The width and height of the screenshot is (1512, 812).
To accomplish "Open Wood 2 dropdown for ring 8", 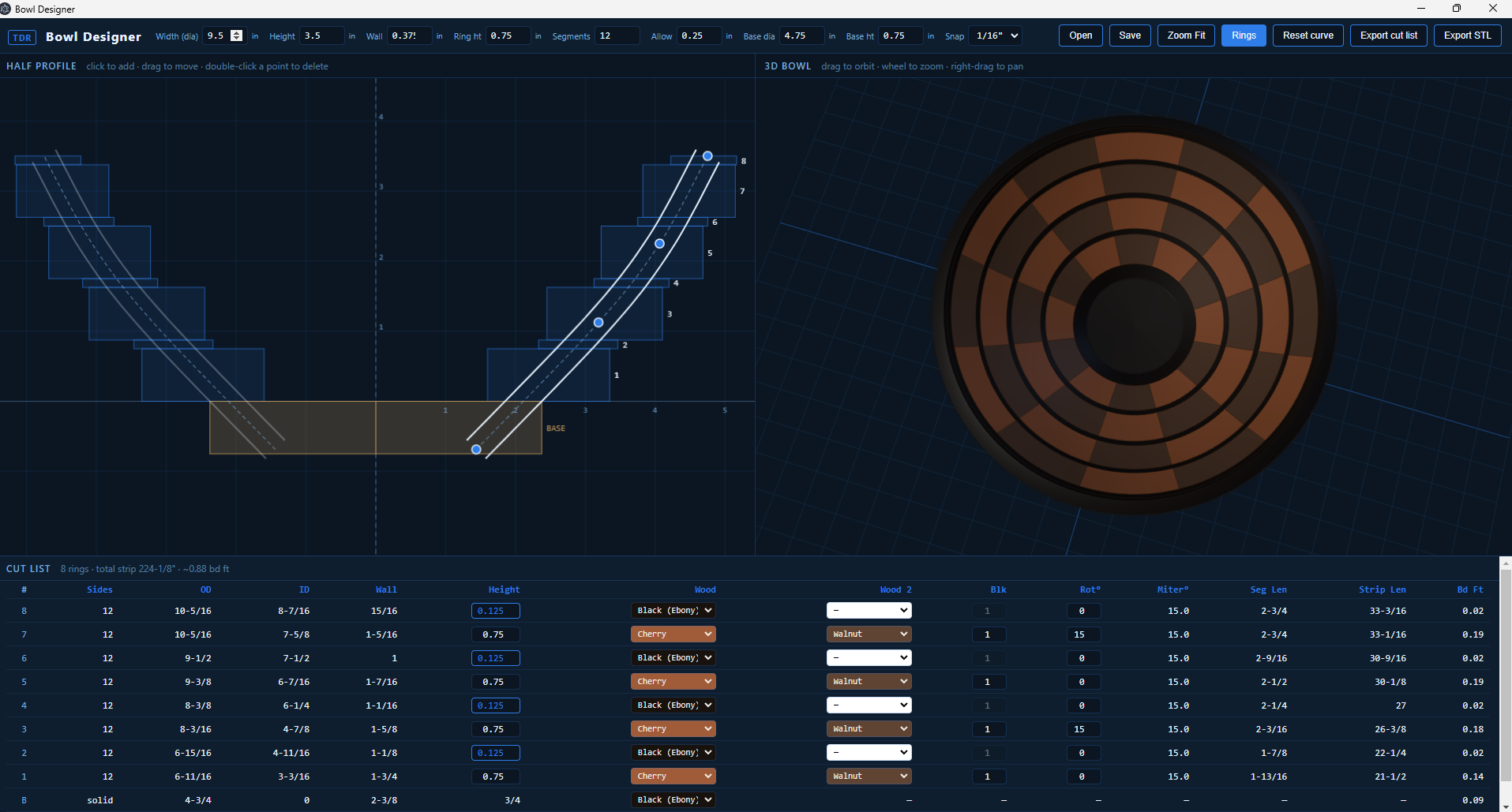I will [x=869, y=611].
